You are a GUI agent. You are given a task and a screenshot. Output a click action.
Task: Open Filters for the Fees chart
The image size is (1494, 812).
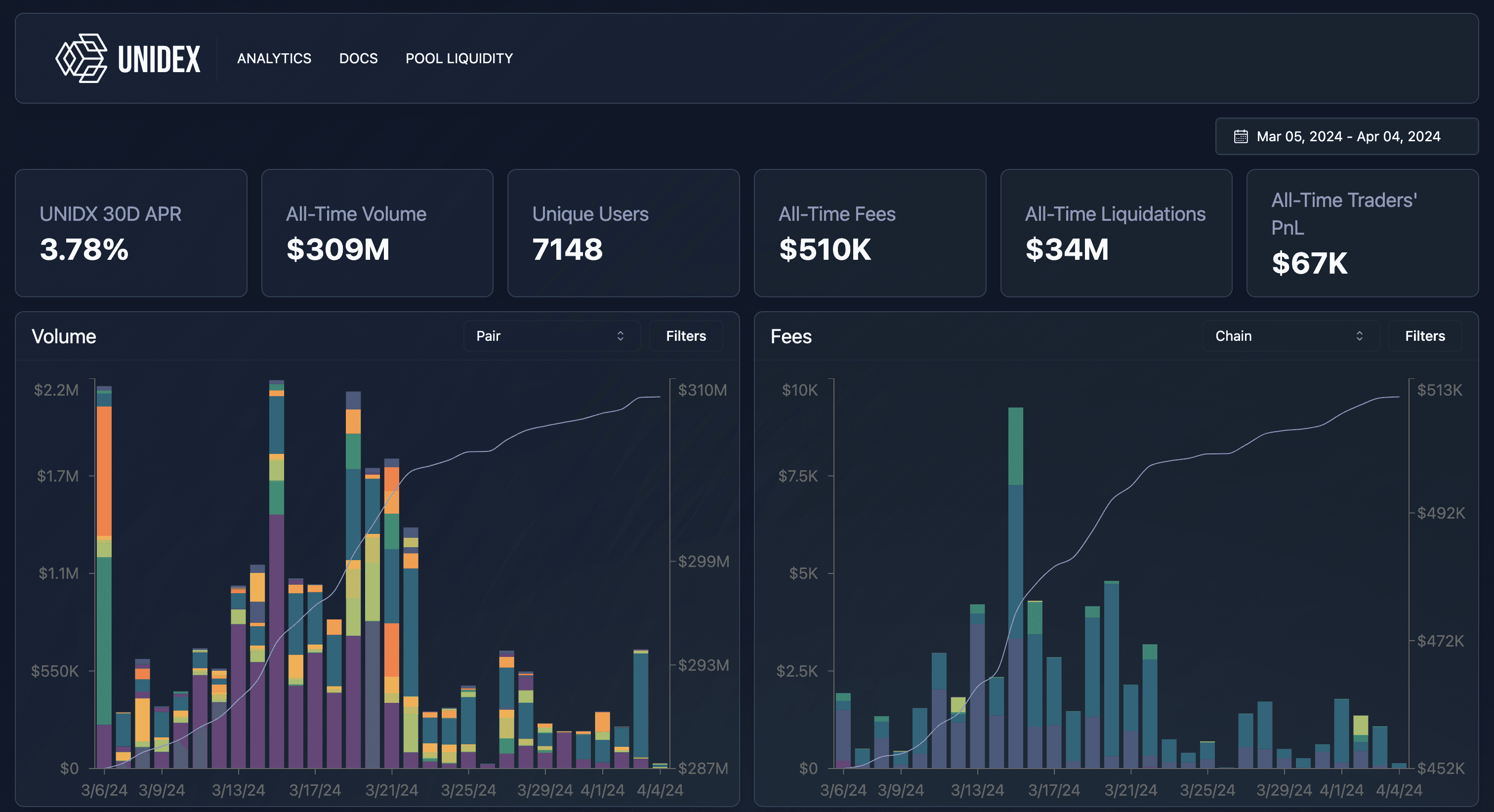1424,336
